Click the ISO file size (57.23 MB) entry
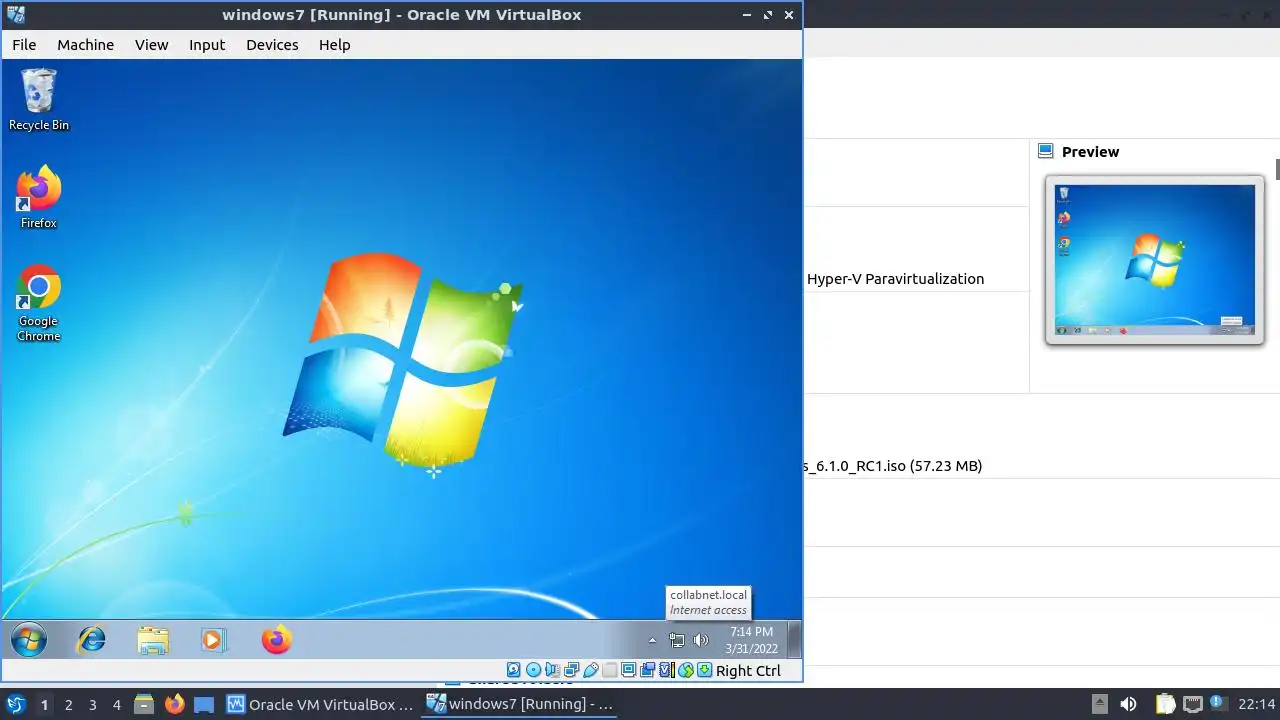 point(945,466)
